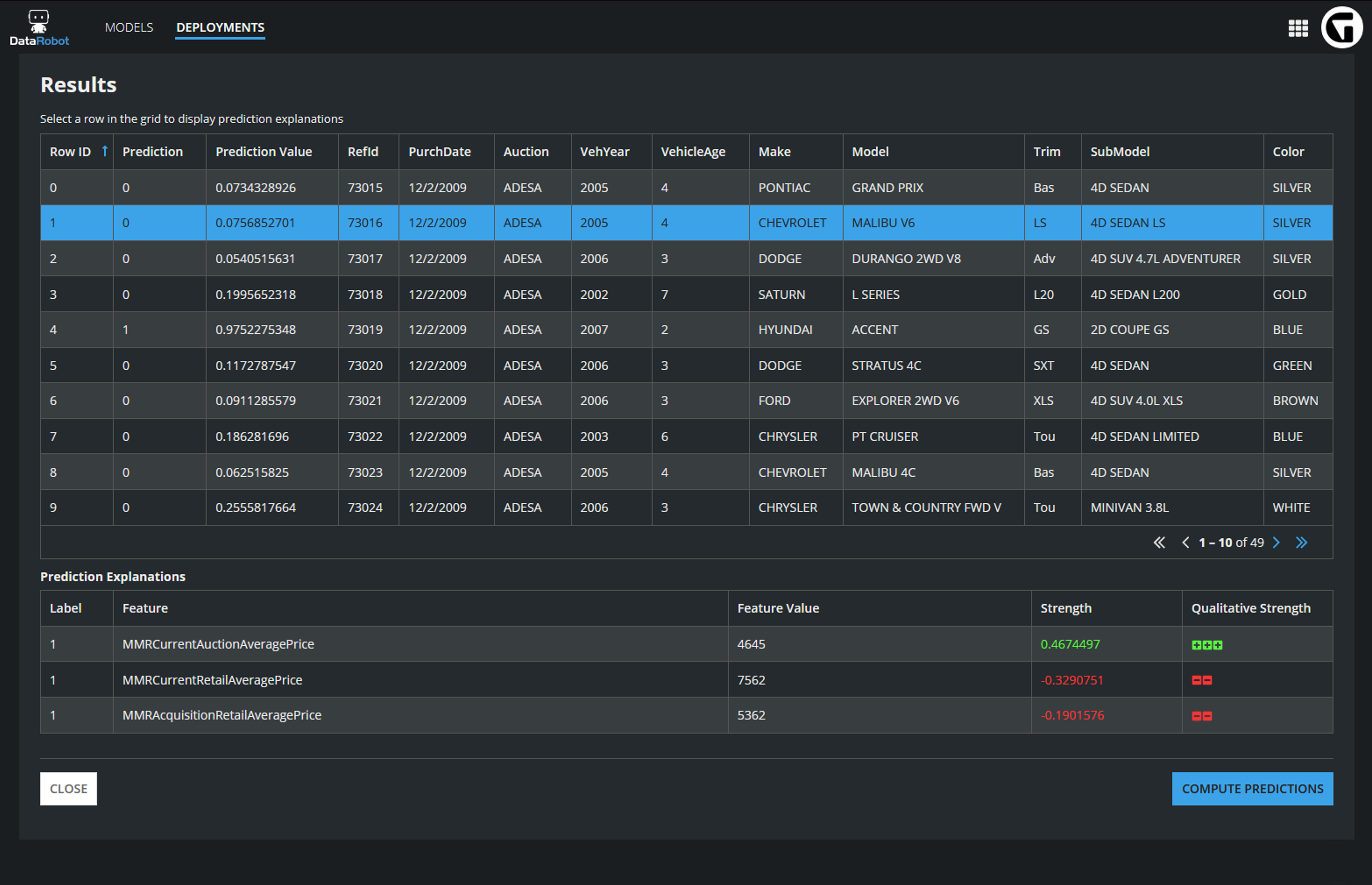
Task: Switch to the DEPLOYMENTS tab
Action: coord(220,27)
